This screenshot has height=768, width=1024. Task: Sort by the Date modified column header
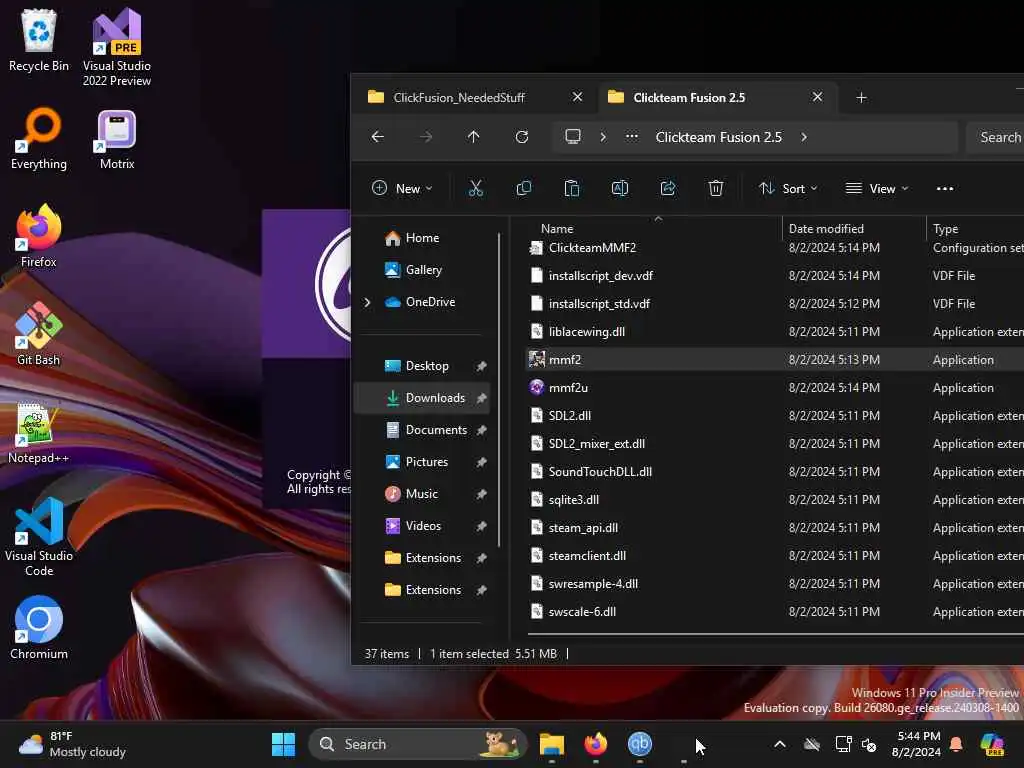[826, 229]
